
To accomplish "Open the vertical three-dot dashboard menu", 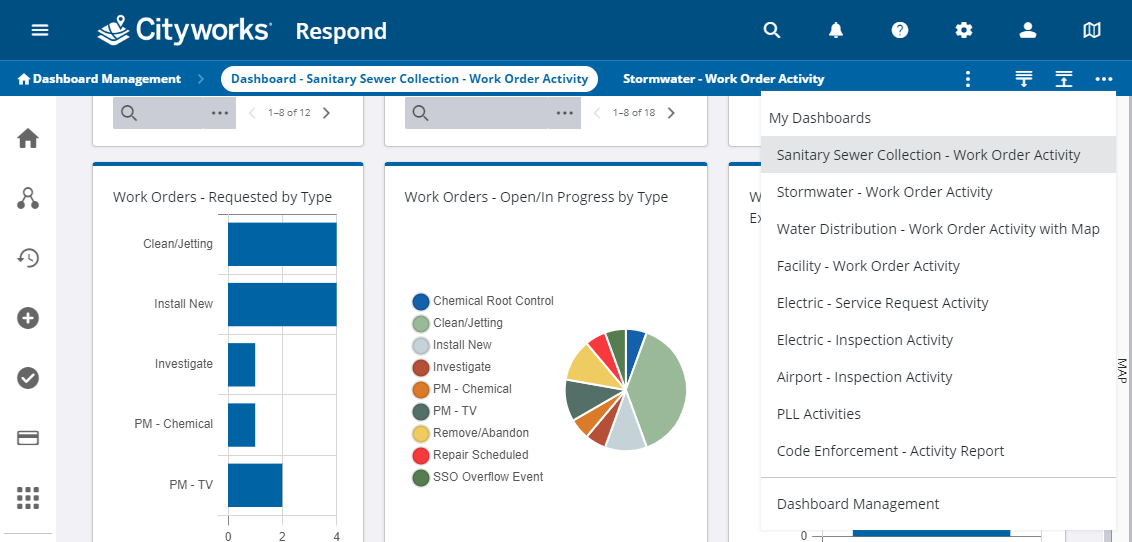I will pyautogui.click(x=967, y=79).
